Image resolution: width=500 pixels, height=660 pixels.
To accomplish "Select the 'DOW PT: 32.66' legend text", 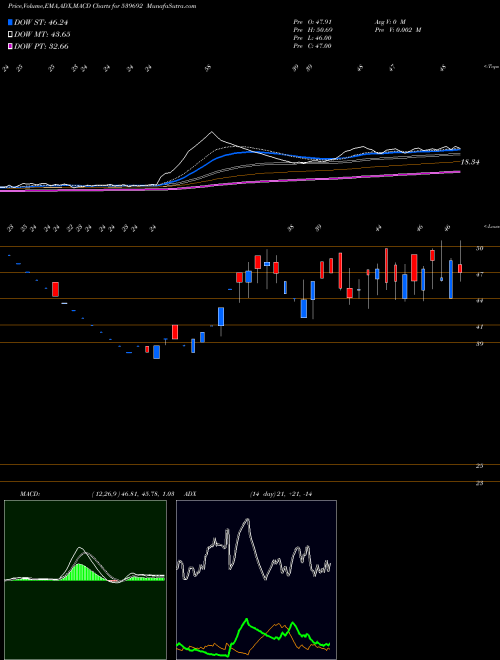I will 41,46.
